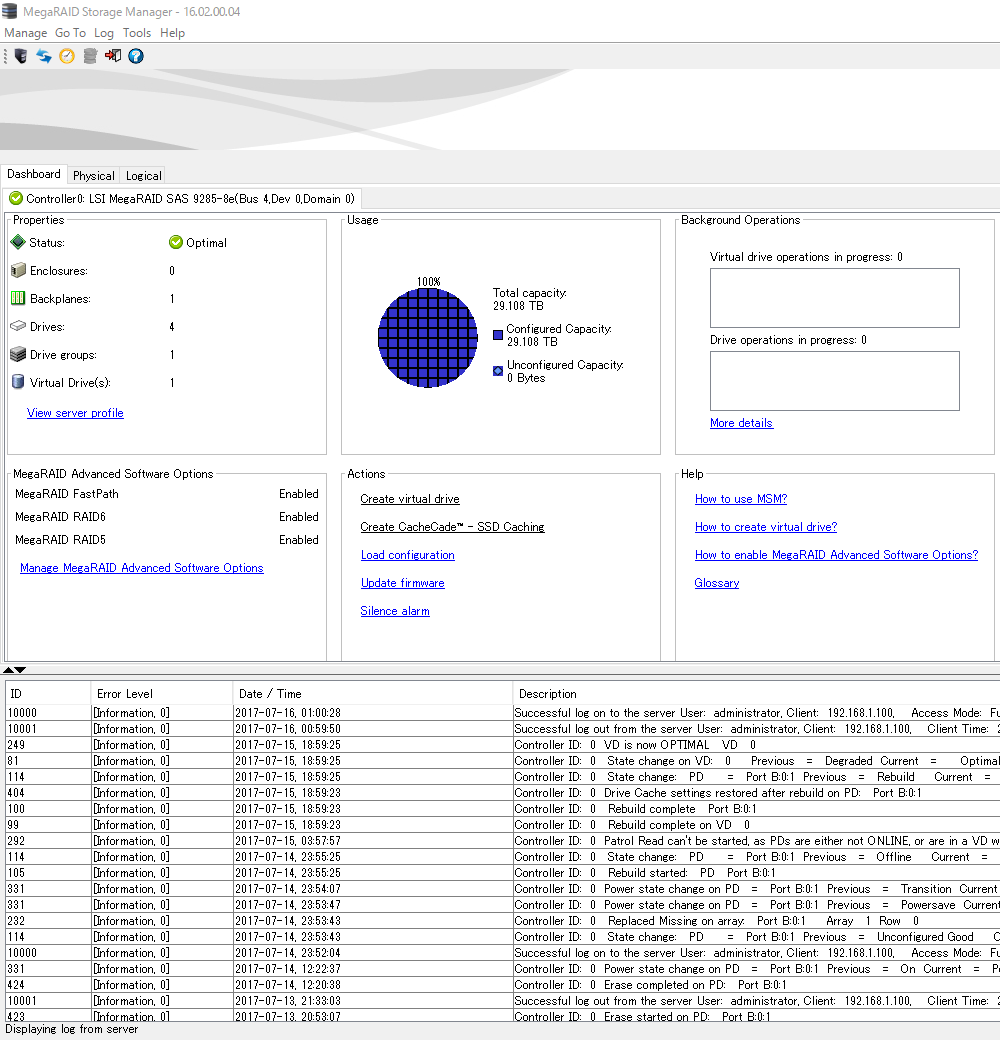Click the MegaRAID Storage Manager title bar icon

point(9,11)
